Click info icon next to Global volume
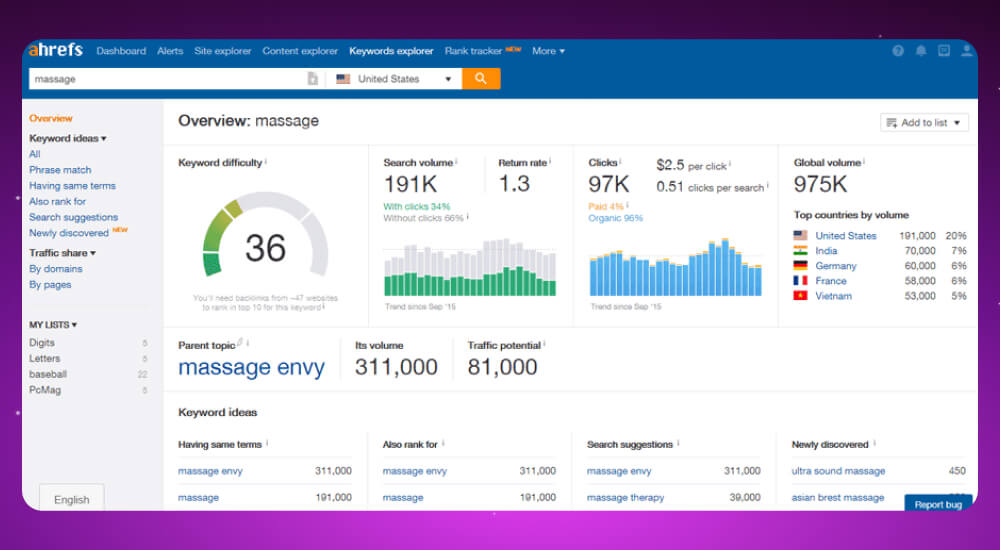 864,161
